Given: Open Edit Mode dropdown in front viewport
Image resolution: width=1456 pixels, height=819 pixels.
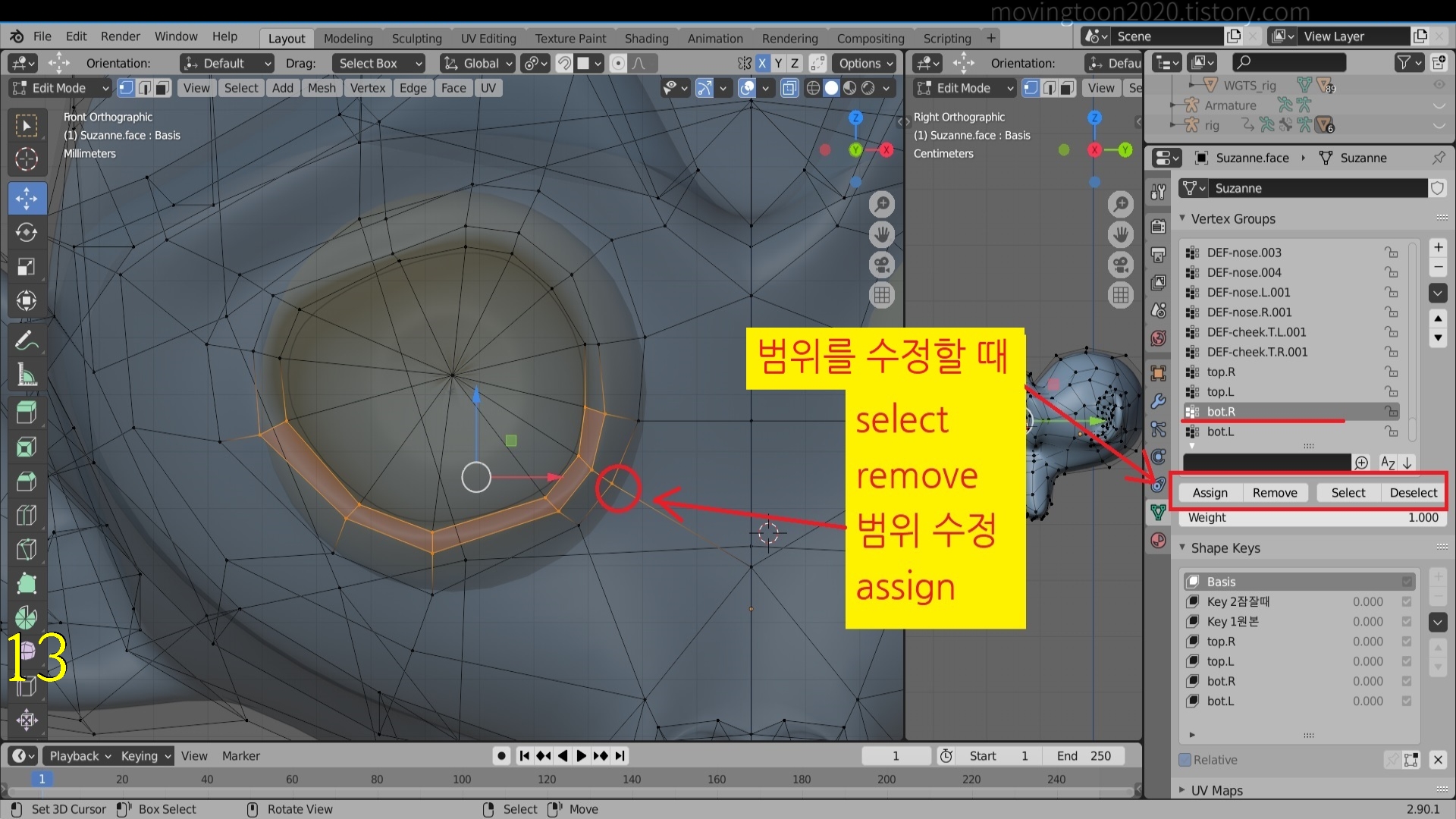Looking at the screenshot, I should click(x=59, y=88).
